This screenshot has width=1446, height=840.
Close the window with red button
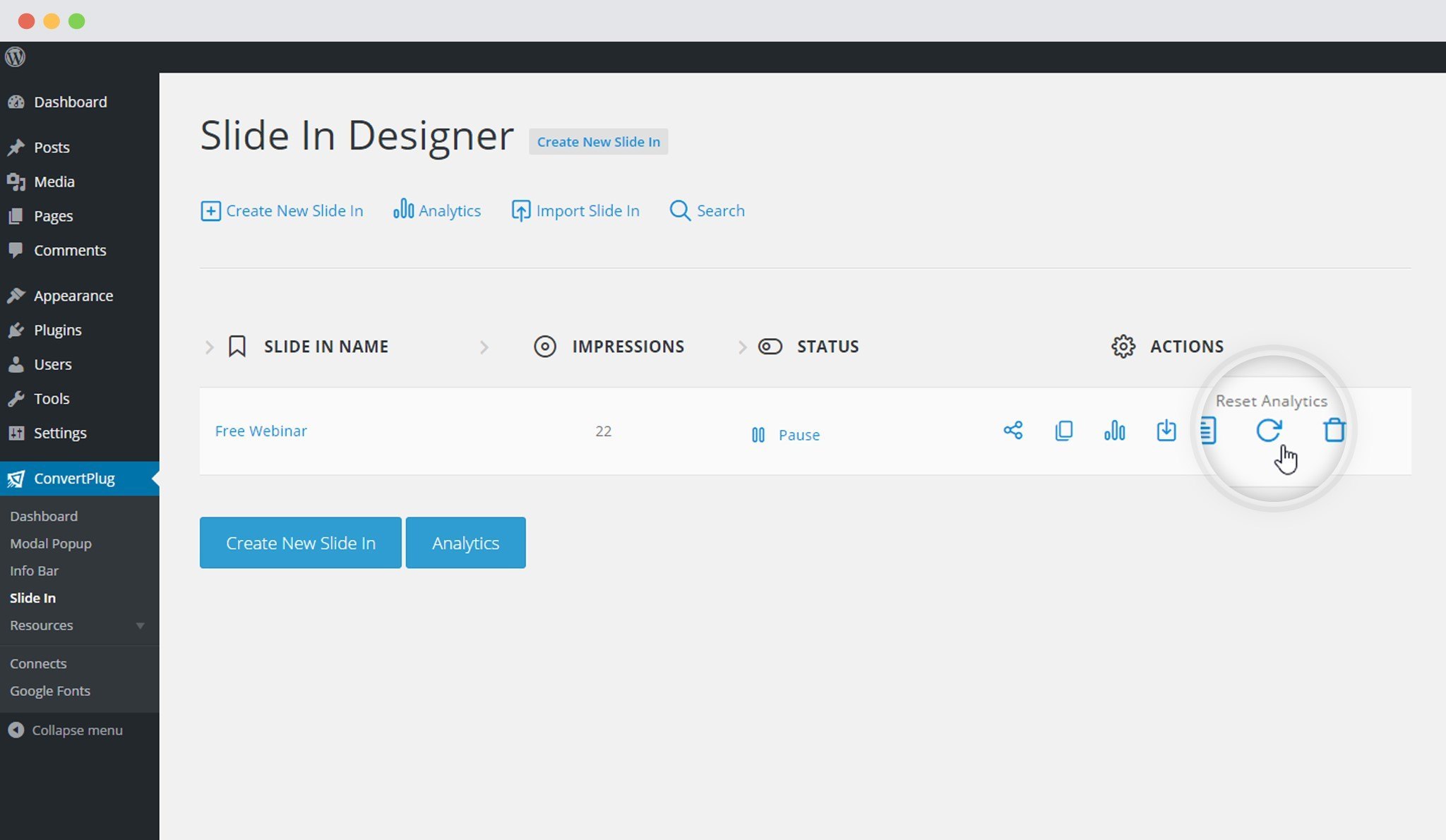coord(26,21)
